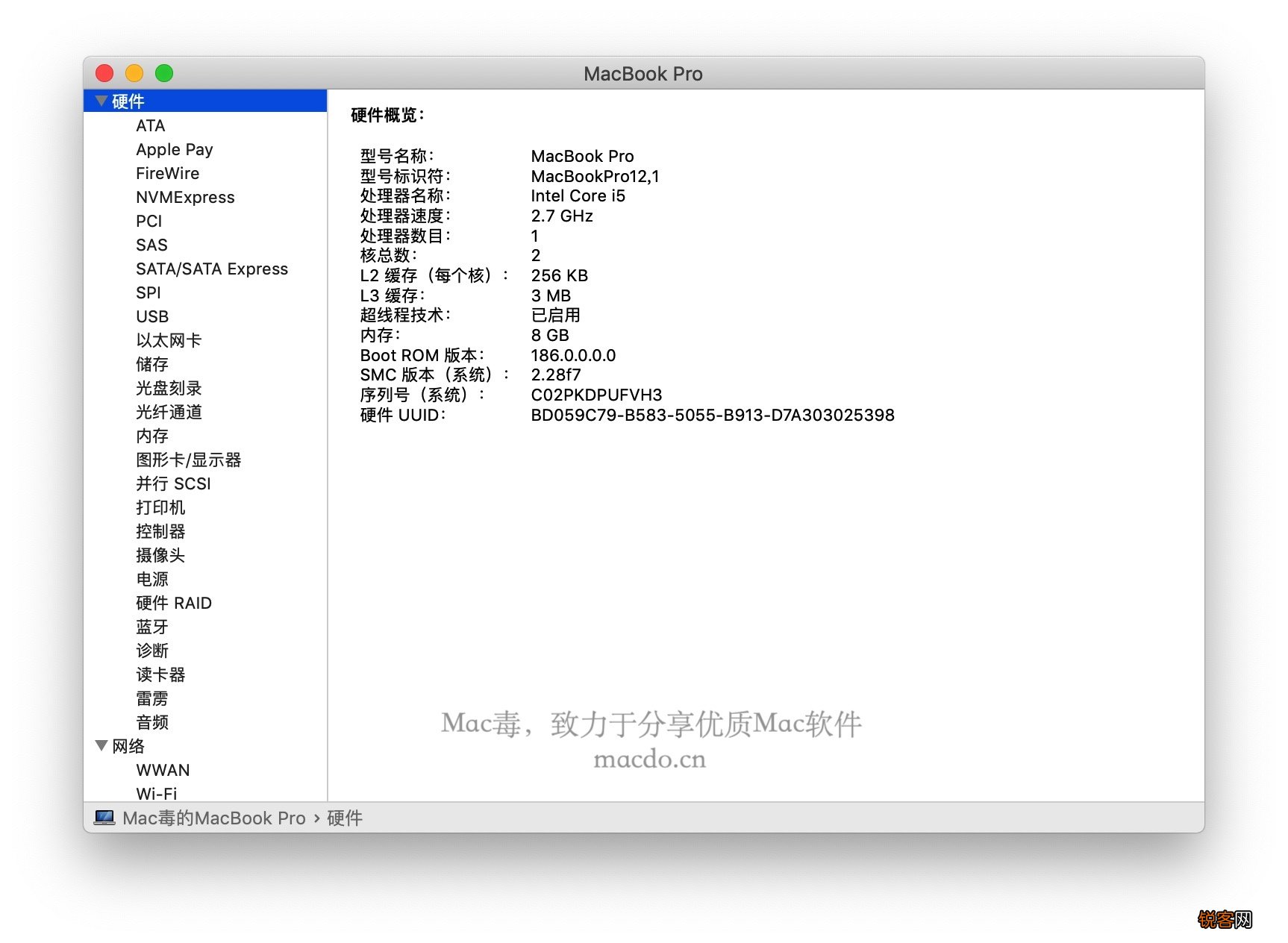Click the Intel Core i5 value
The width and height of the screenshot is (1288, 943).
click(x=578, y=195)
